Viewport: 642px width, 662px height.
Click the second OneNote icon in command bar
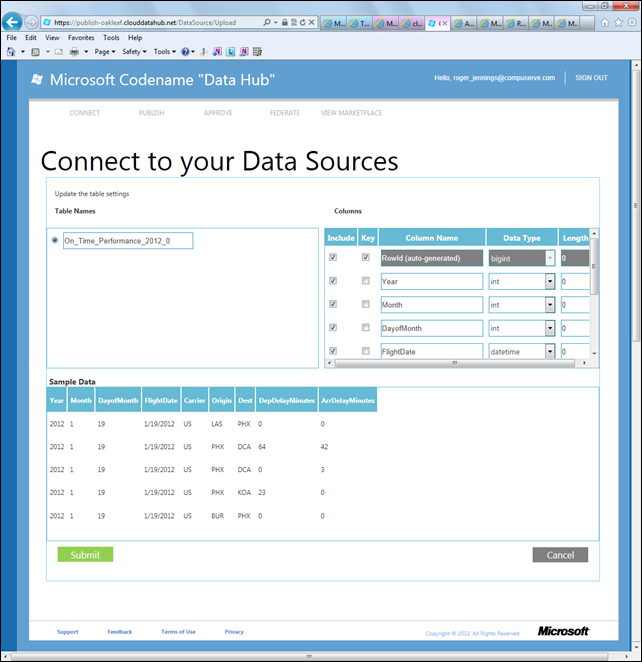pos(244,52)
